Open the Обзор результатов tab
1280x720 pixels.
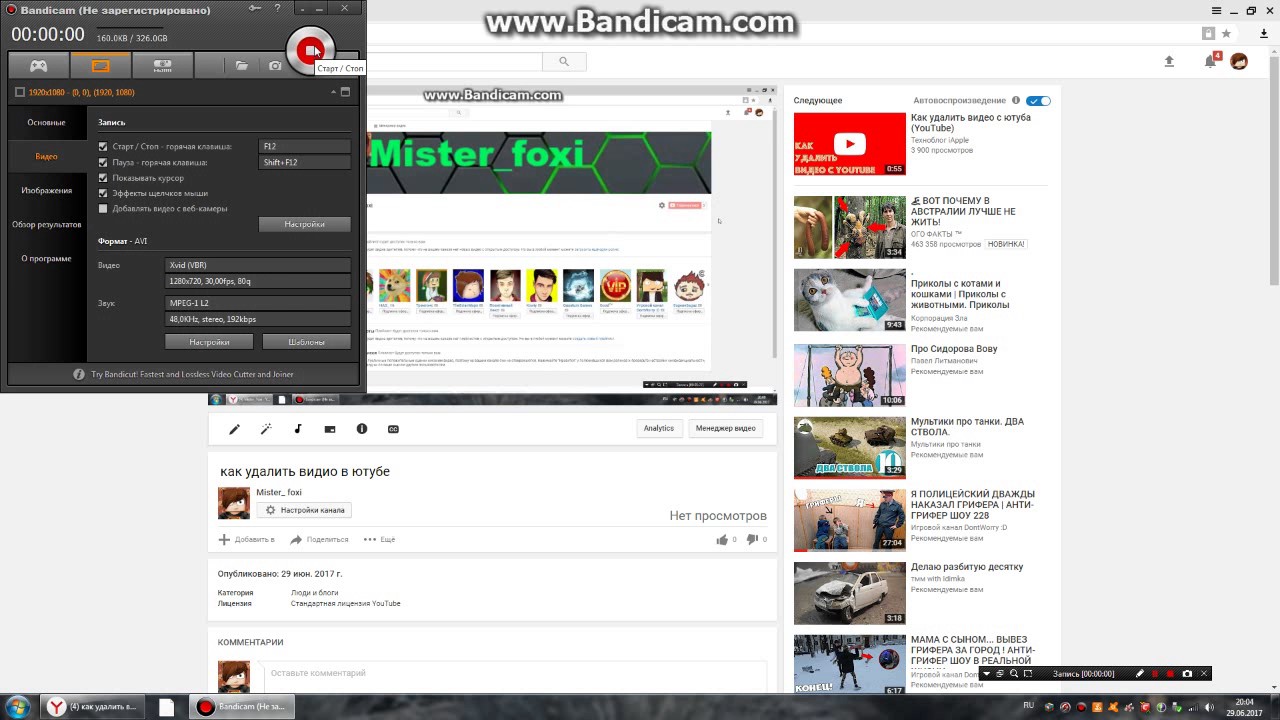pos(46,224)
